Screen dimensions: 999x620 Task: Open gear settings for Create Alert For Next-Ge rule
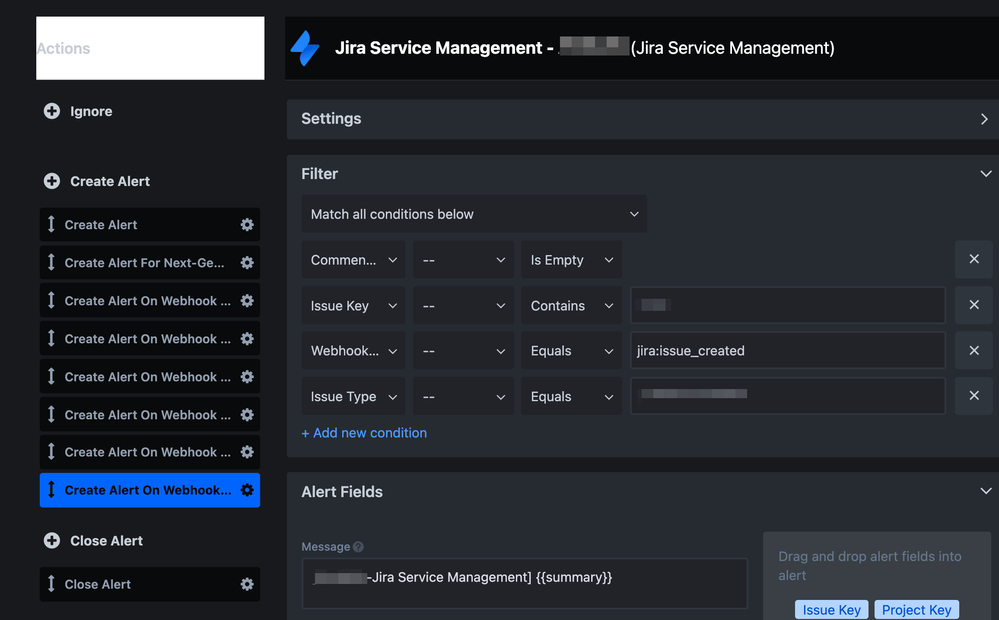tap(247, 263)
